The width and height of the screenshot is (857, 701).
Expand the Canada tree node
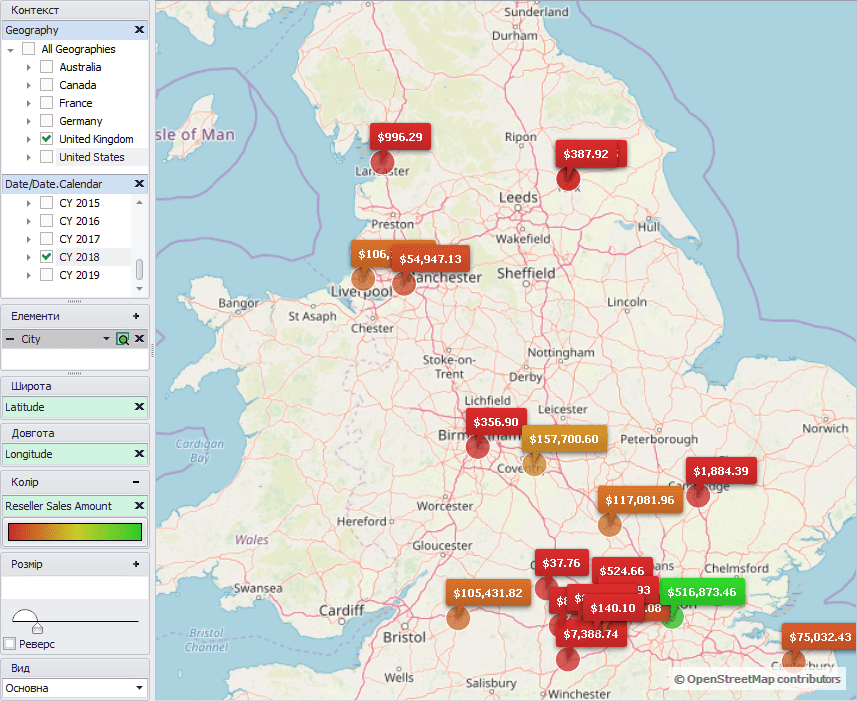pyautogui.click(x=28, y=85)
